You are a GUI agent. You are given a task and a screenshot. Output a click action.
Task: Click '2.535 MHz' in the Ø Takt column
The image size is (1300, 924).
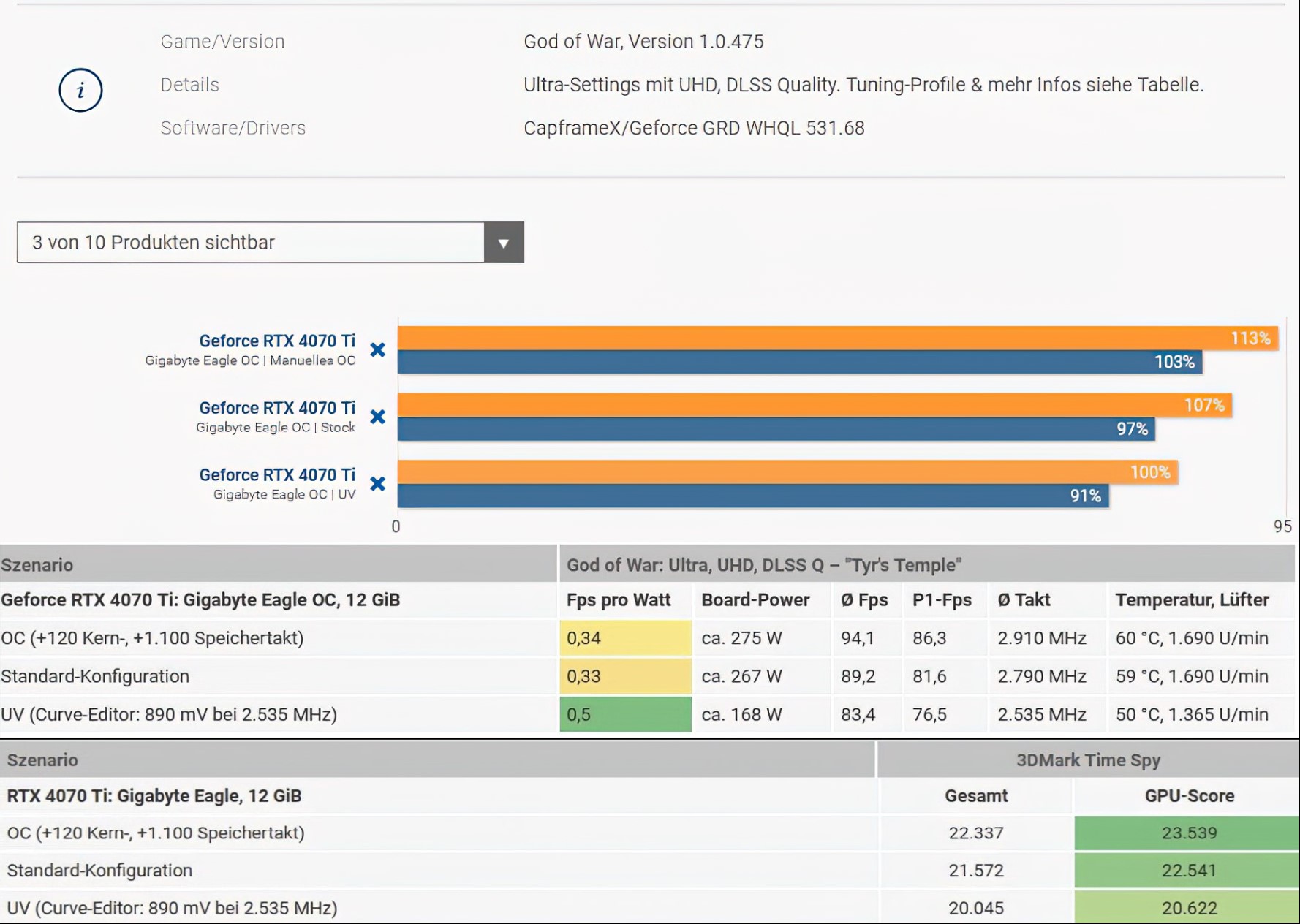1042,714
